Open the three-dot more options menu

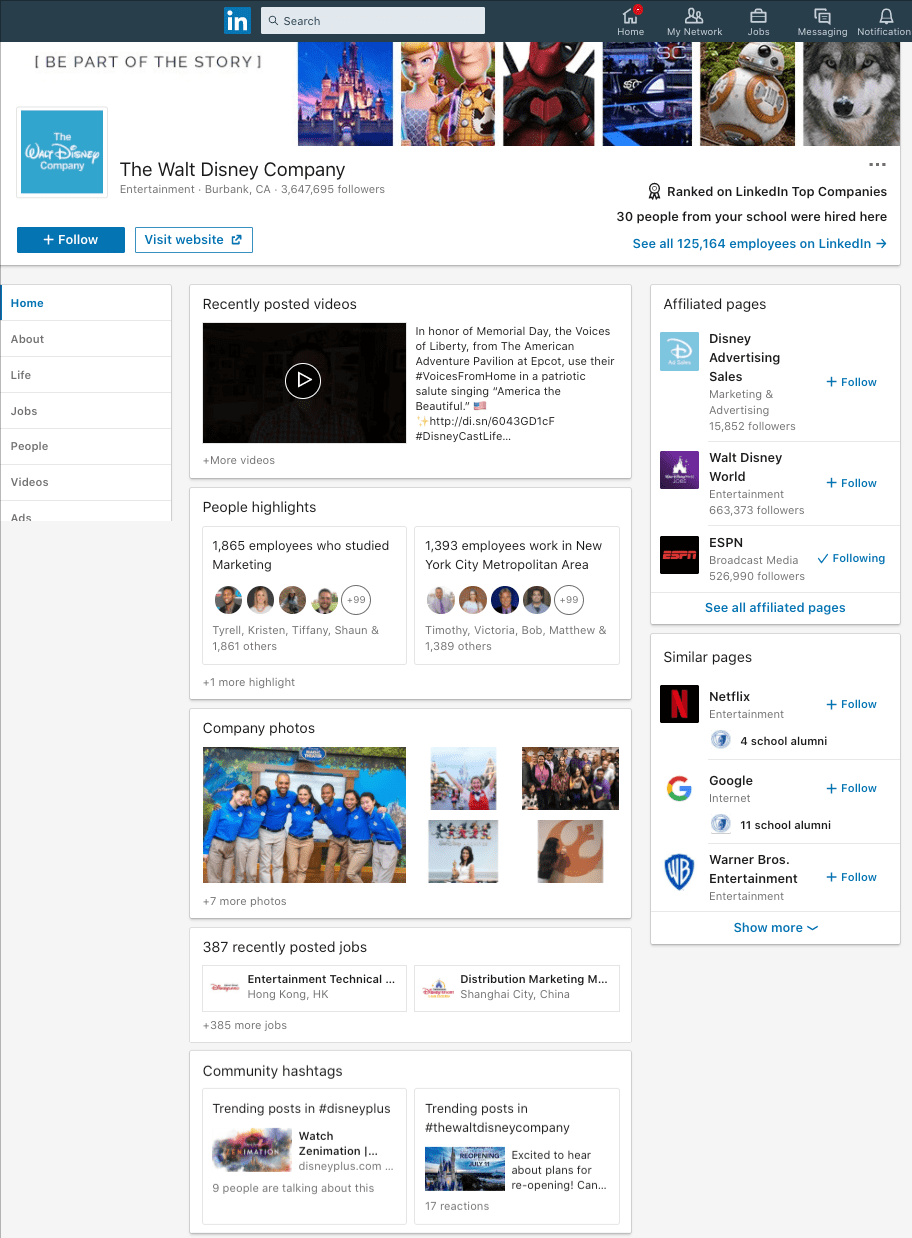[877, 164]
